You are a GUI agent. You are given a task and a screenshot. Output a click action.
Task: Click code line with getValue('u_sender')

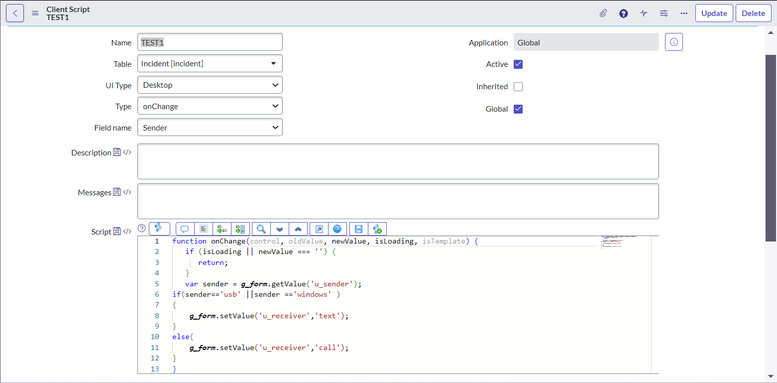274,284
